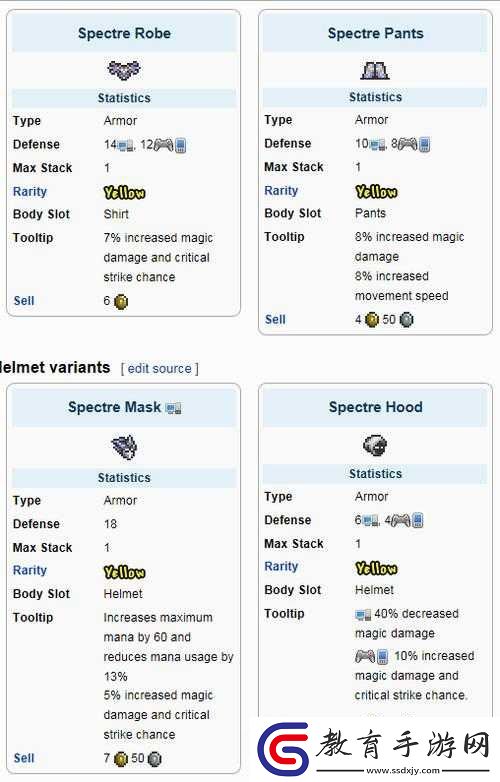This screenshot has height=782, width=500.
Task: Click the Spectre Robe item sprite
Action: point(124,70)
